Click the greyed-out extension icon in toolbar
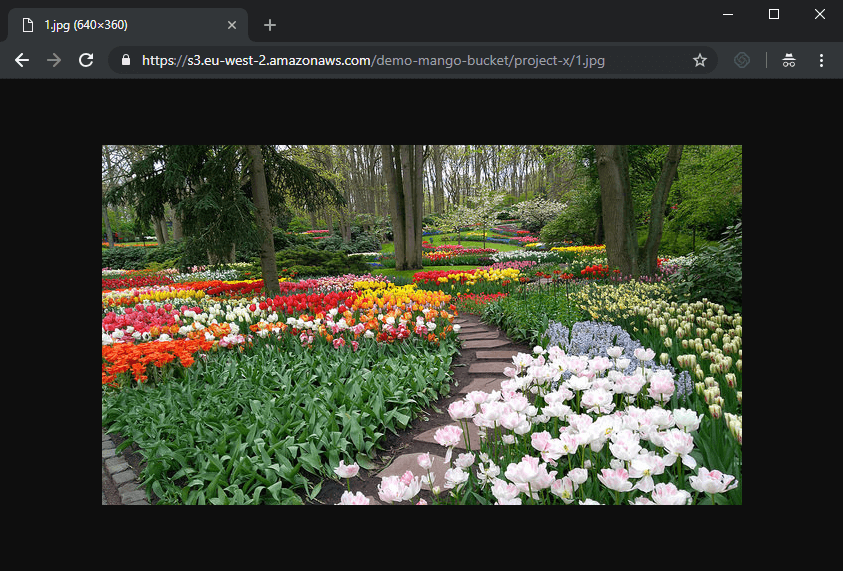This screenshot has width=843, height=571. click(x=741, y=60)
